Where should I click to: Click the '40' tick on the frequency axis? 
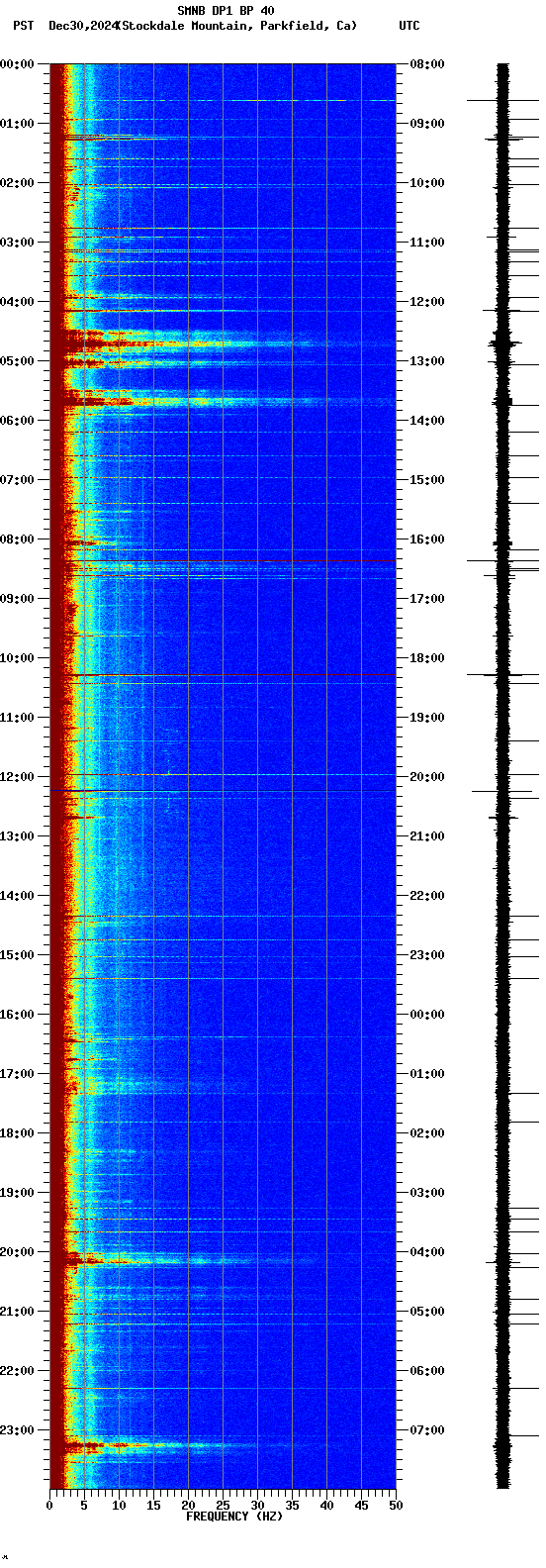[x=326, y=1506]
